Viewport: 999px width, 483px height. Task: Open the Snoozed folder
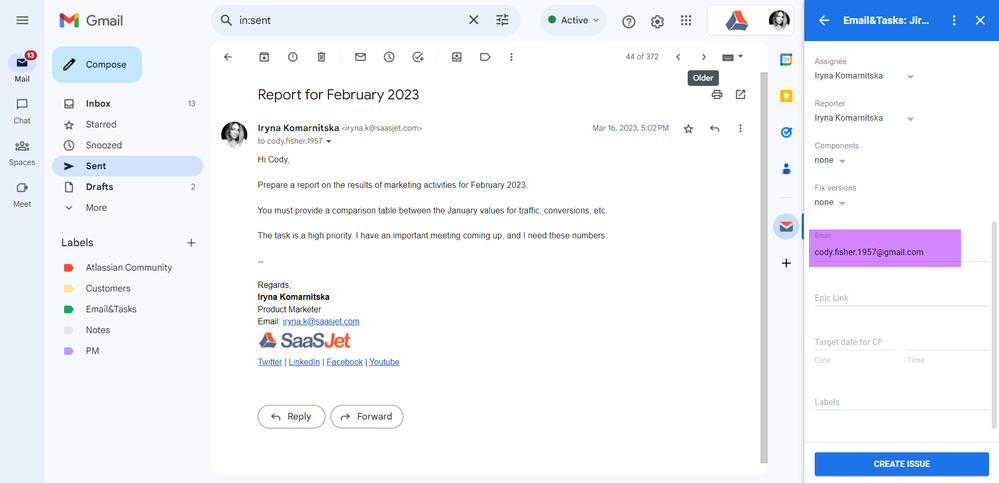(127, 145)
